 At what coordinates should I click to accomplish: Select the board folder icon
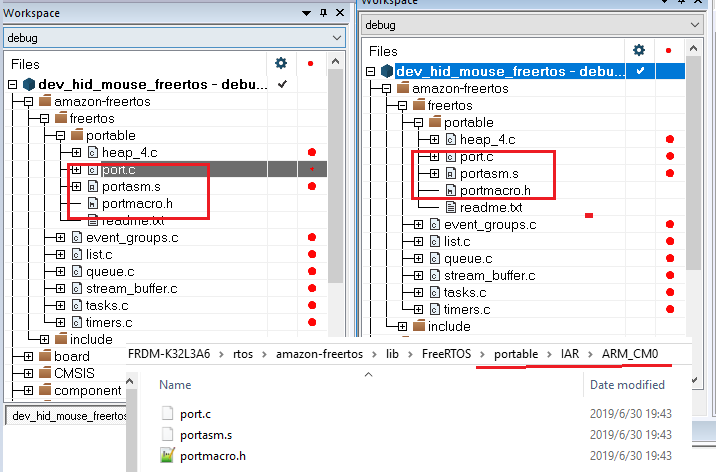tap(43, 356)
